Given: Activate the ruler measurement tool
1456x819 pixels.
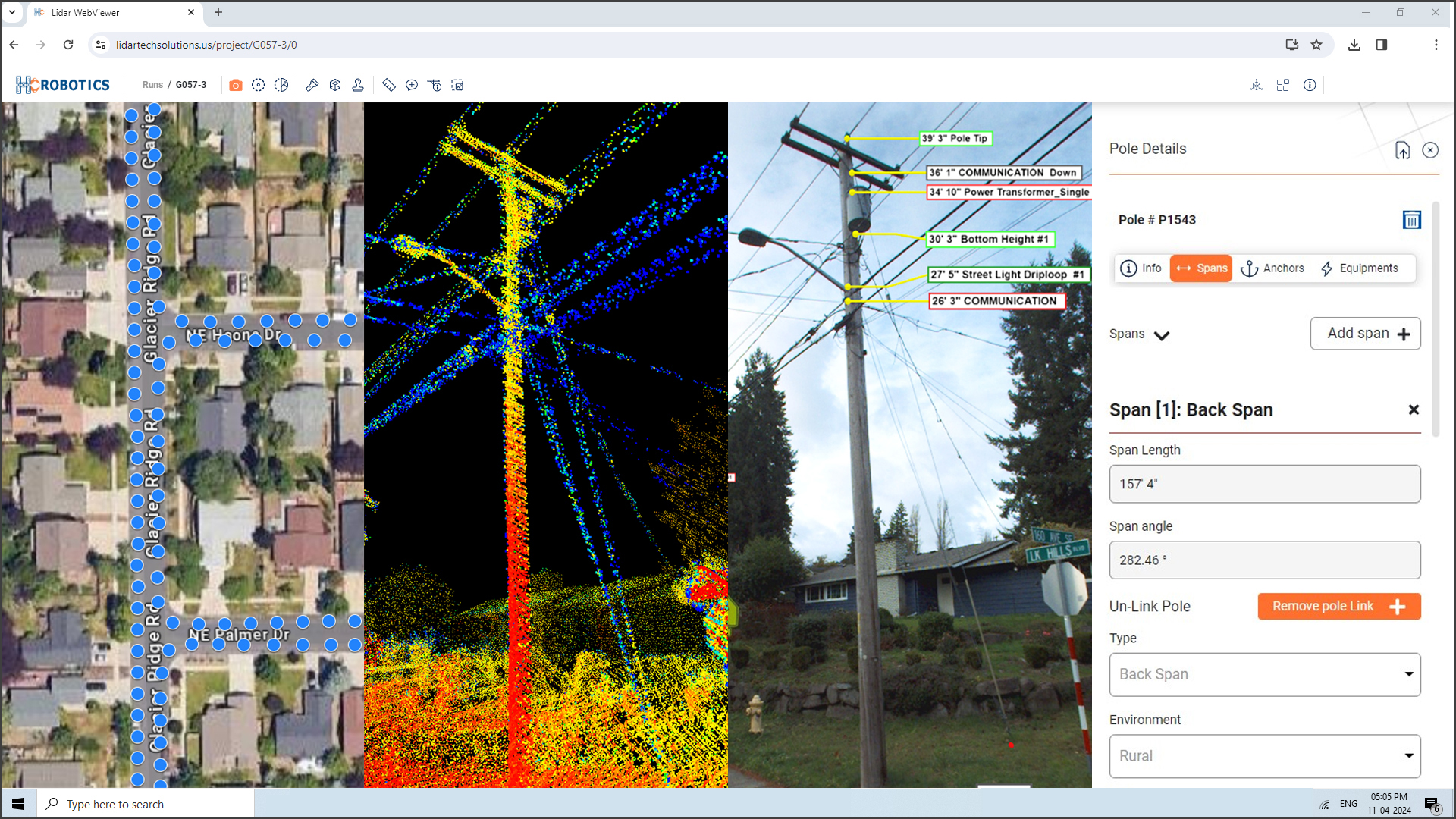Looking at the screenshot, I should pos(389,85).
